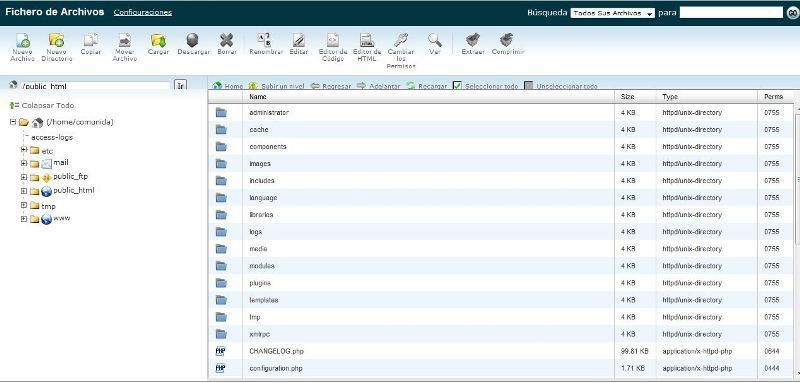Click the 99.81 KB size cell
The width and height of the screenshot is (800, 383).
tap(634, 351)
